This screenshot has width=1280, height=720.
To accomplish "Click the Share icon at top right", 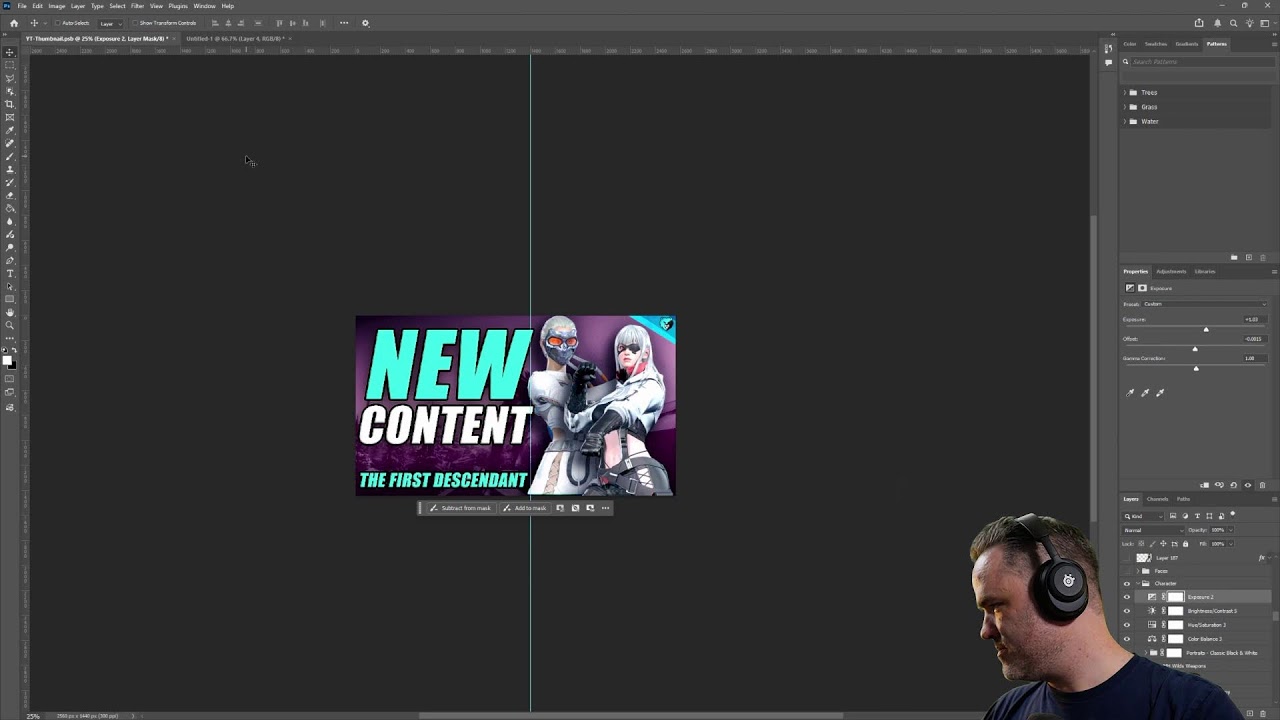I will 1199,23.
